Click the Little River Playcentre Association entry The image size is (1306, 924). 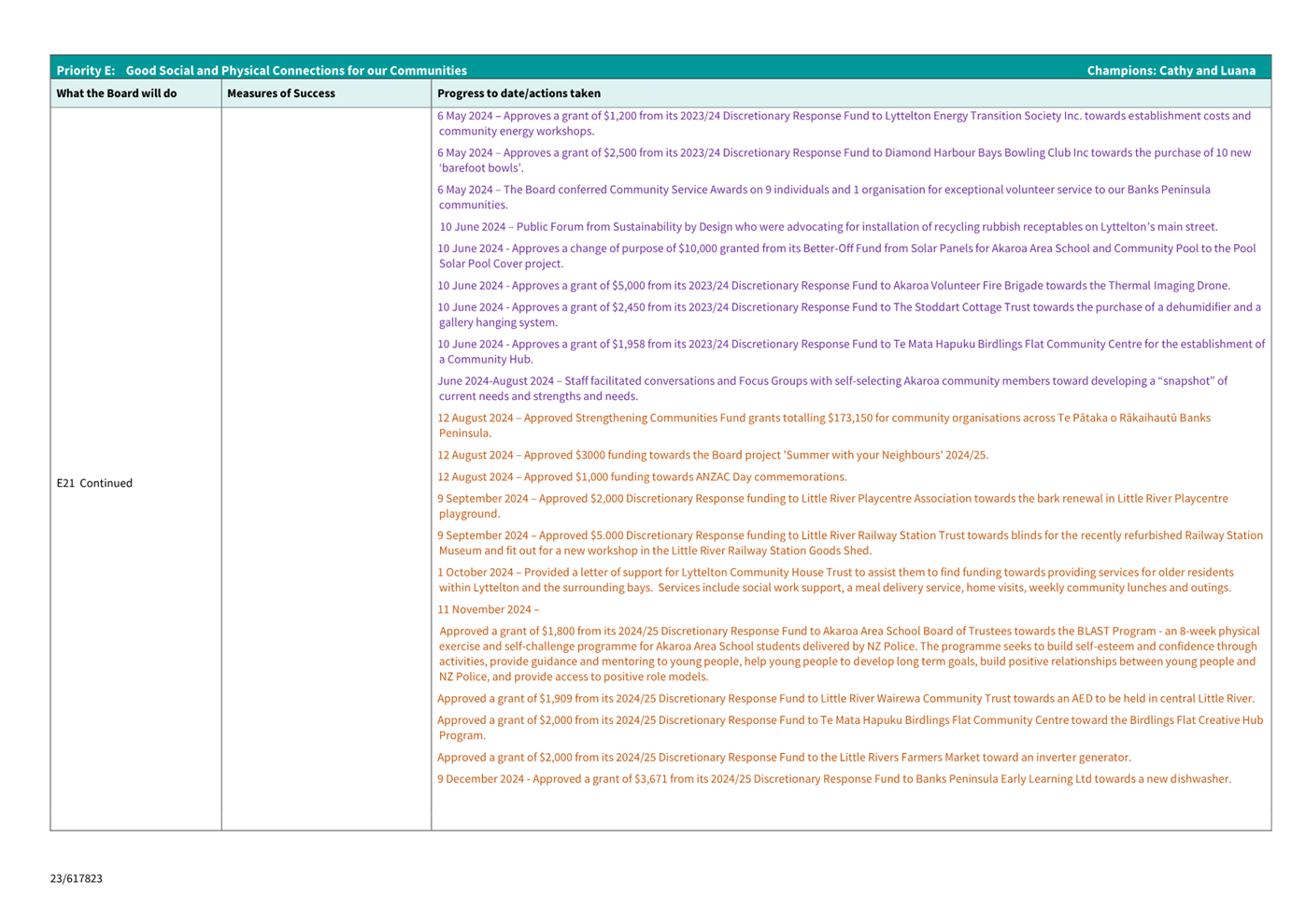coord(832,499)
